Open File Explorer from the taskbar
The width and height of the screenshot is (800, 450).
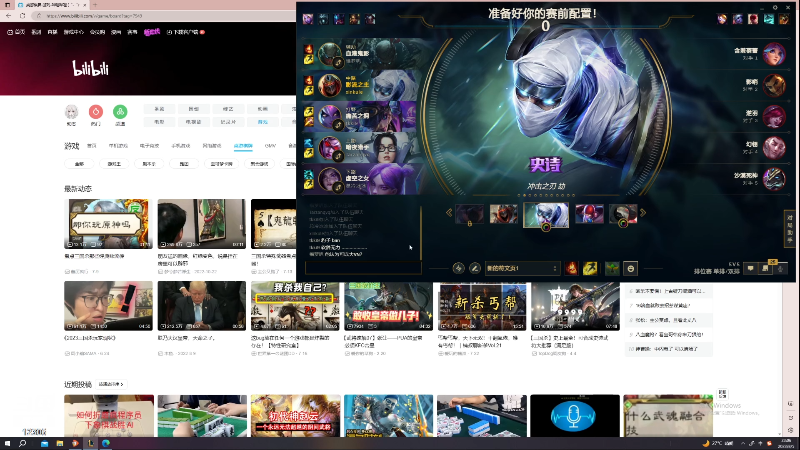60,443
